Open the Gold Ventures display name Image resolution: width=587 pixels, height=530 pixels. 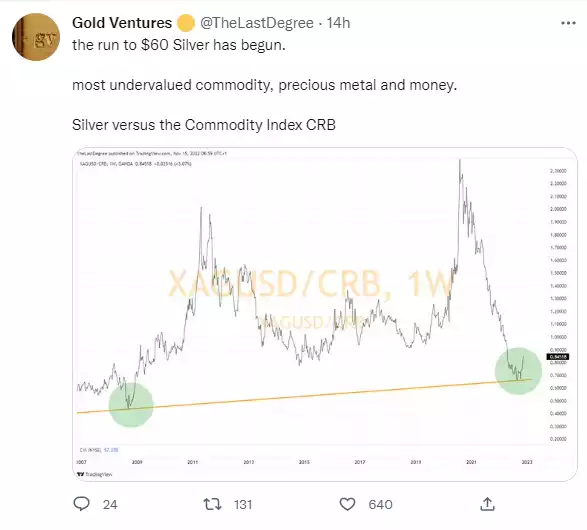tap(122, 23)
